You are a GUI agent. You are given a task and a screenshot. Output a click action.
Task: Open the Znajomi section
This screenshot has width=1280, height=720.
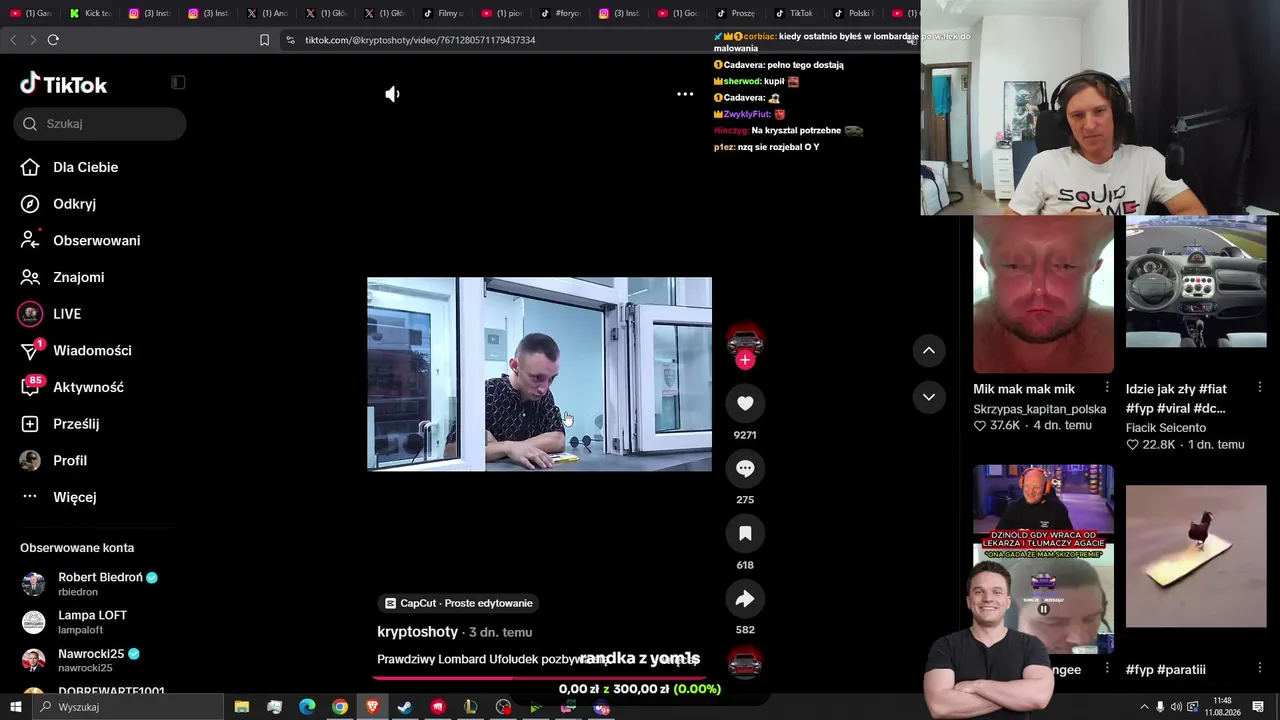(64, 277)
